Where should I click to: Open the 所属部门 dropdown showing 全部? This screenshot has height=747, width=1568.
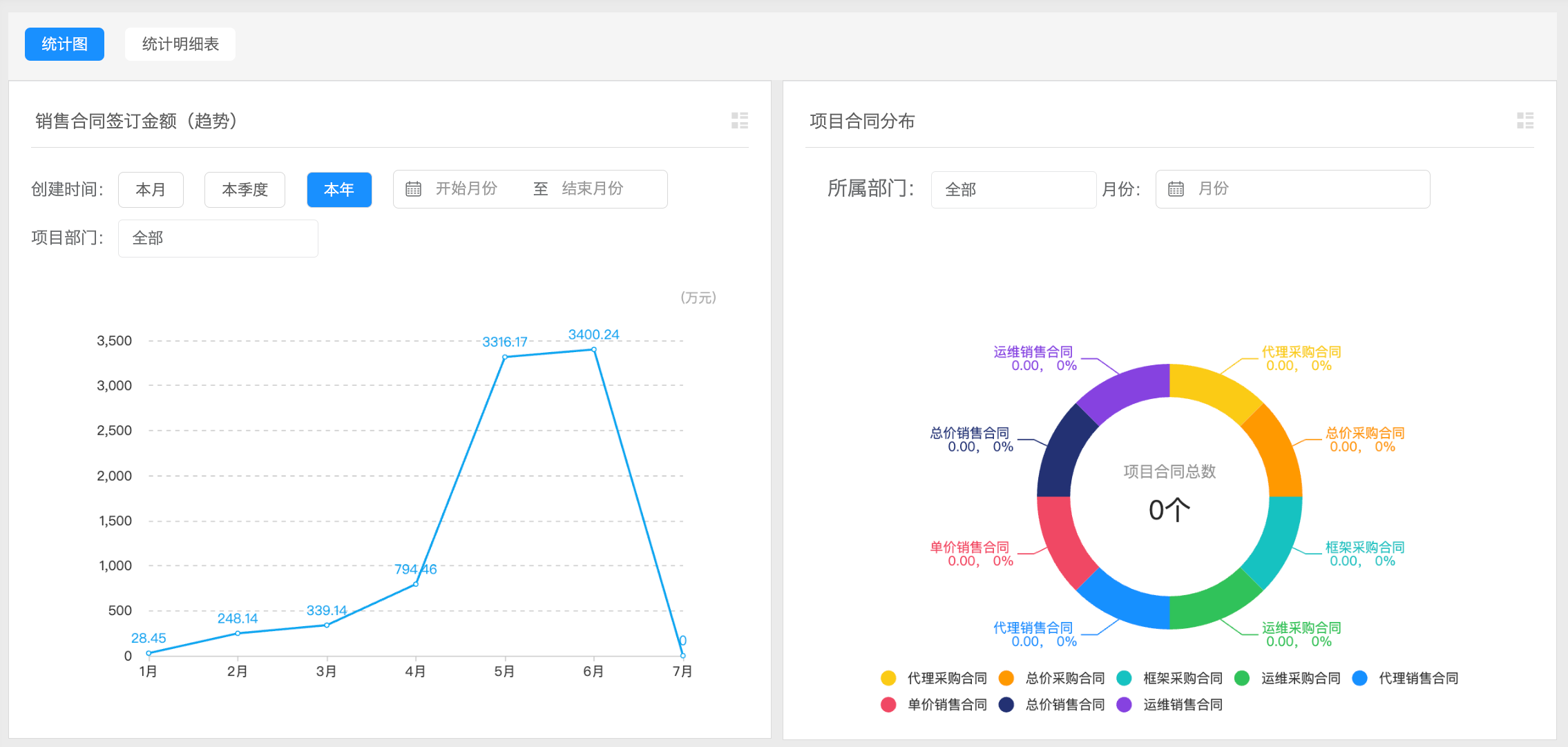pos(1013,189)
